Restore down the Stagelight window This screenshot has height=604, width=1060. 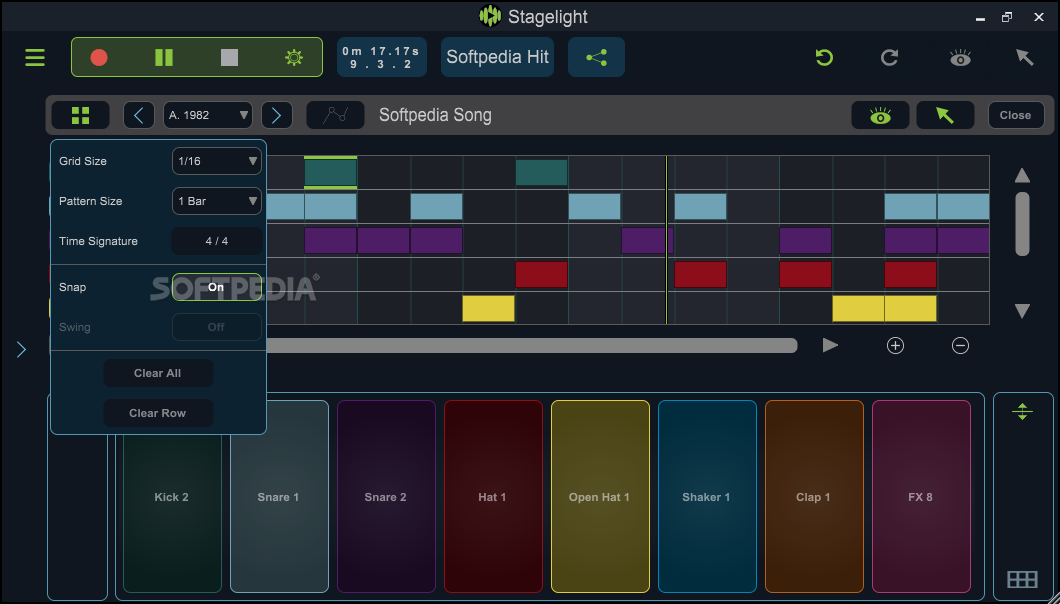[x=1007, y=17]
